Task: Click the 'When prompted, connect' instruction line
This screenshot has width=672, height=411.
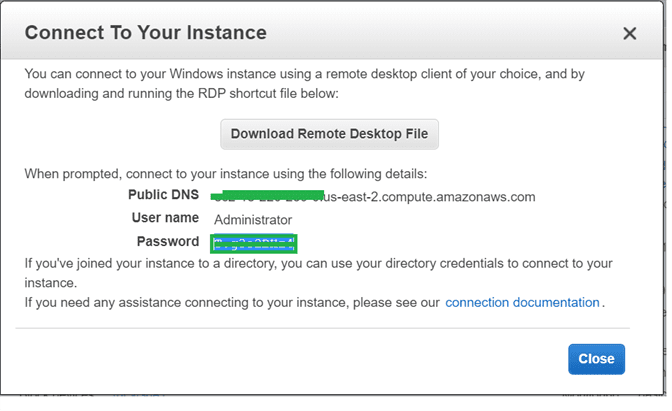Action: click(225, 173)
